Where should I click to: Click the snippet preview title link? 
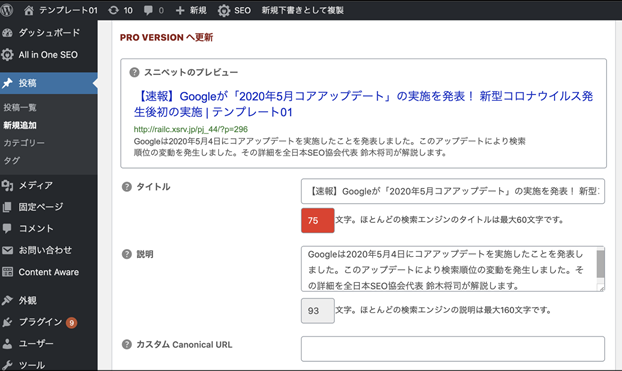tap(363, 104)
